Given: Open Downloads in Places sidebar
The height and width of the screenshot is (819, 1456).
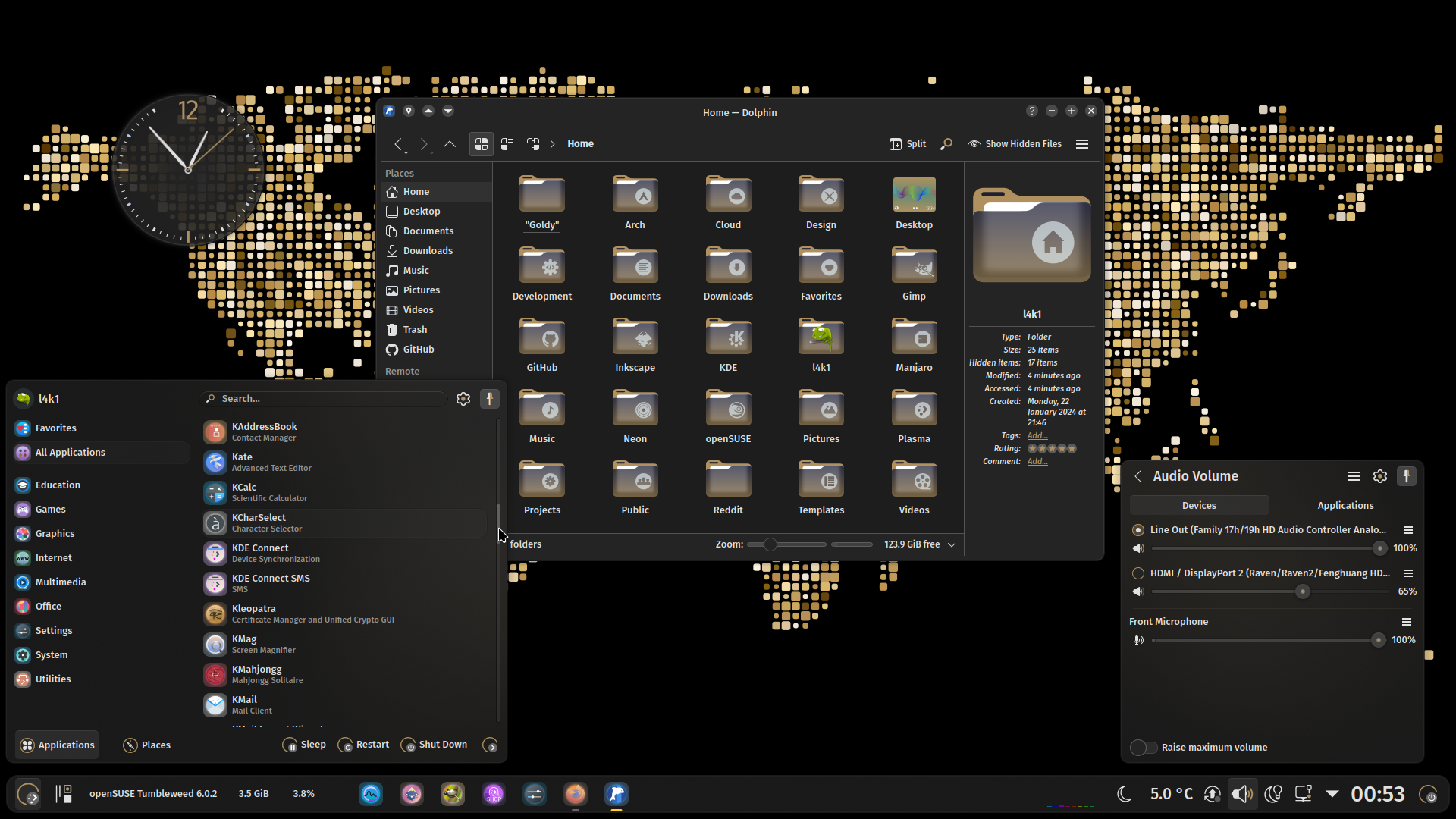Looking at the screenshot, I should [x=436, y=251].
